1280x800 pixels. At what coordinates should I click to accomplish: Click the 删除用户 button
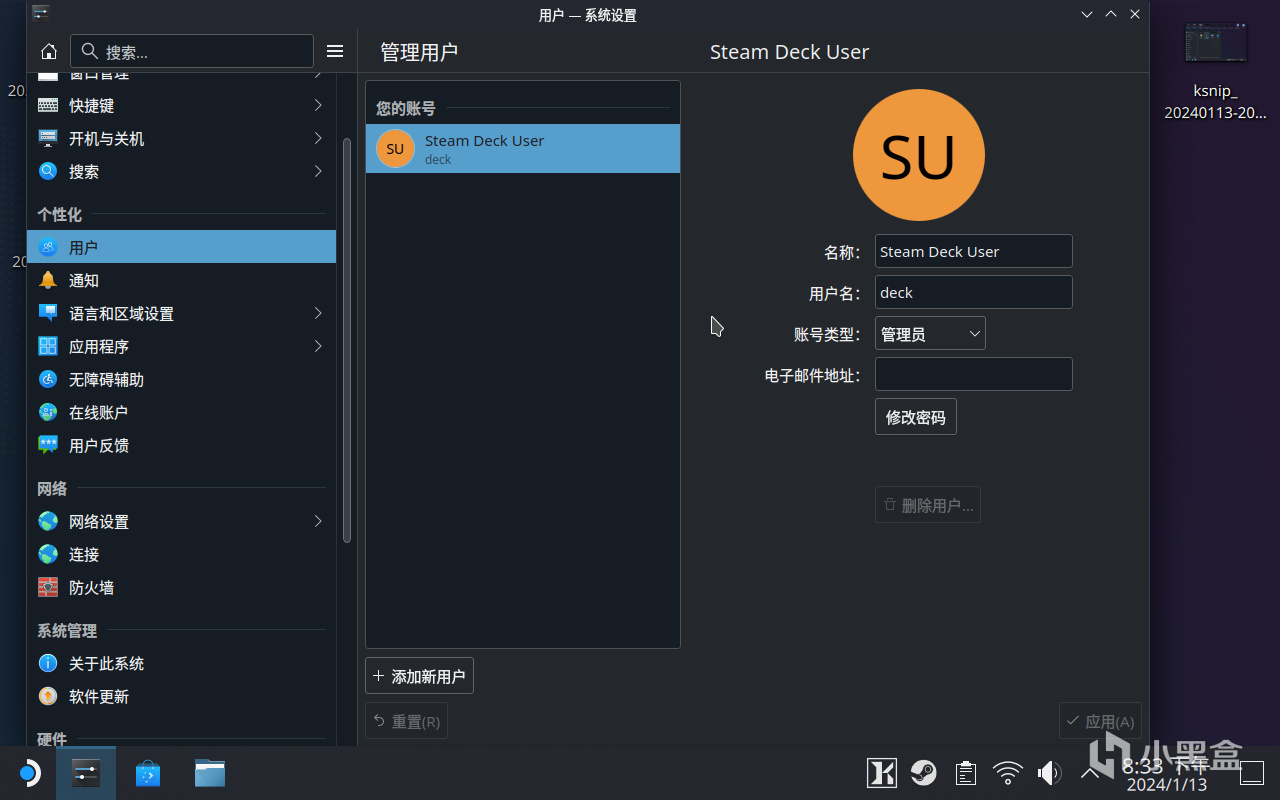[x=928, y=505]
